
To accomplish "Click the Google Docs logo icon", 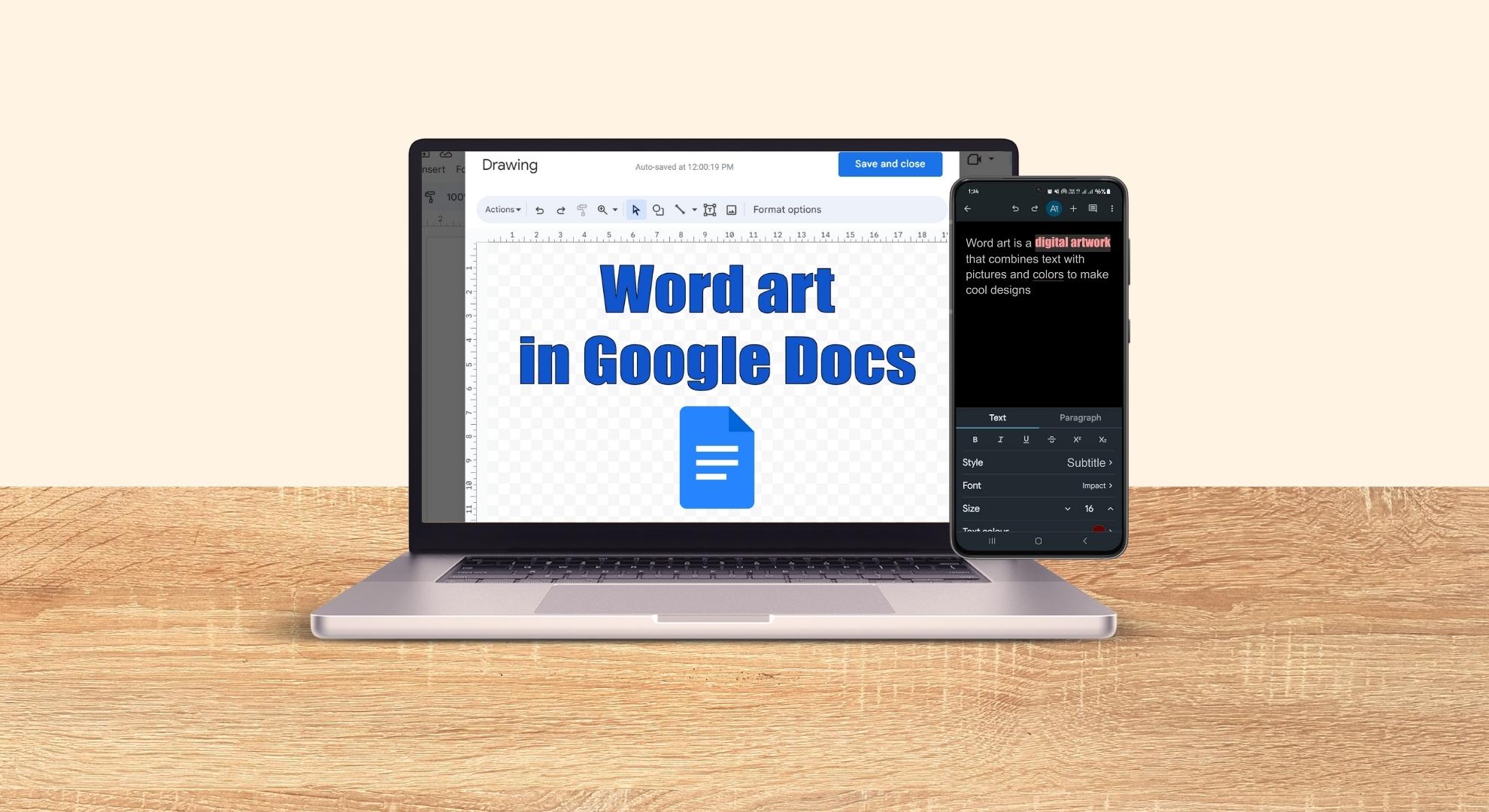I will [715, 460].
